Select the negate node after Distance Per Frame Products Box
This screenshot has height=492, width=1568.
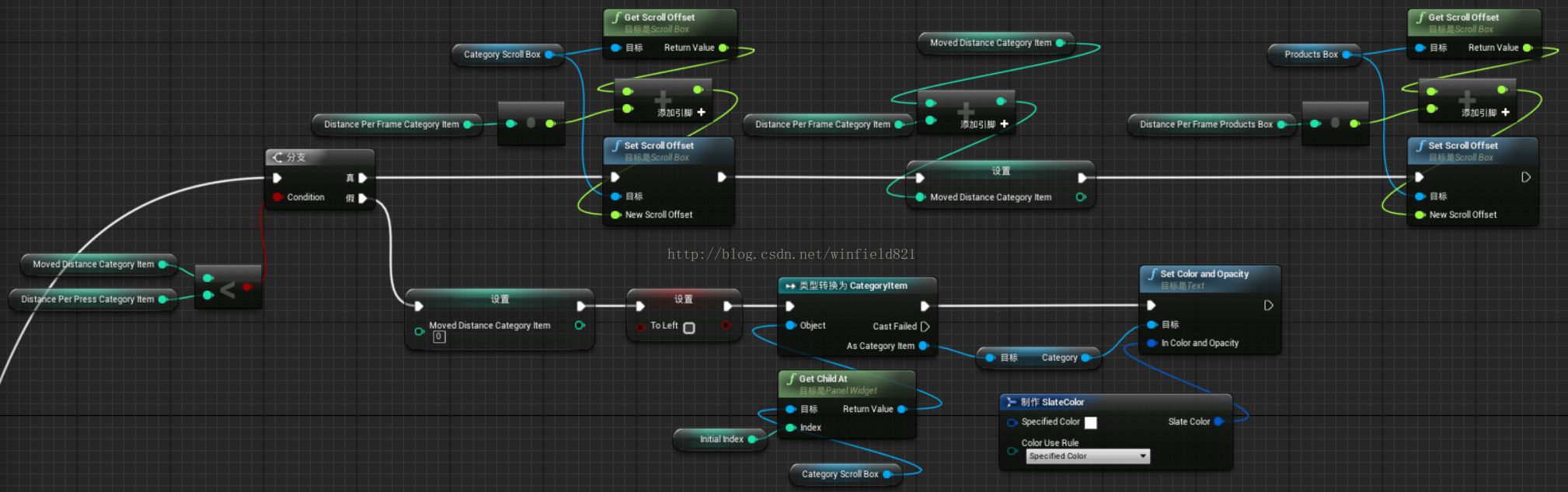[x=1335, y=124]
